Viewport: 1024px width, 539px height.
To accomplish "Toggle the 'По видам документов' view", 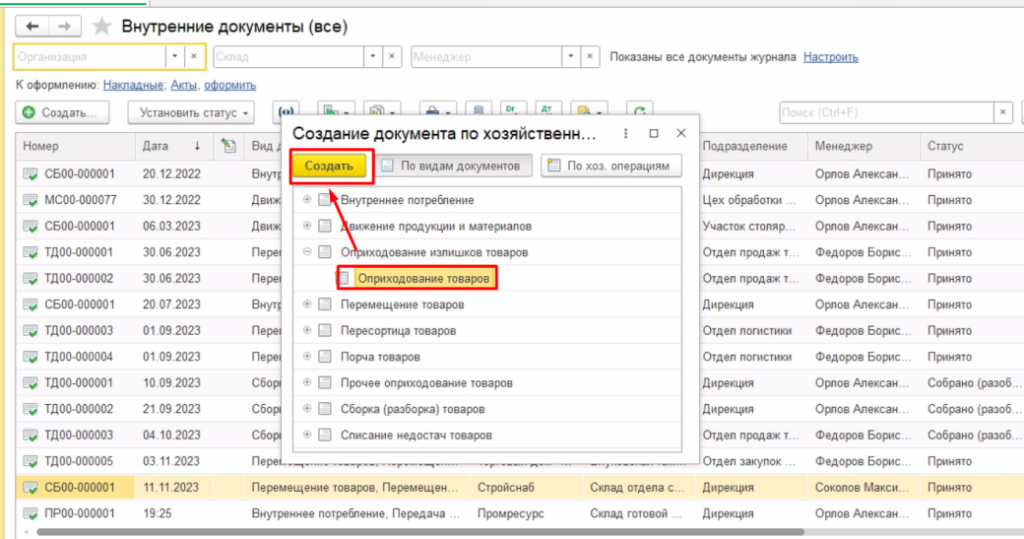I will (x=456, y=166).
